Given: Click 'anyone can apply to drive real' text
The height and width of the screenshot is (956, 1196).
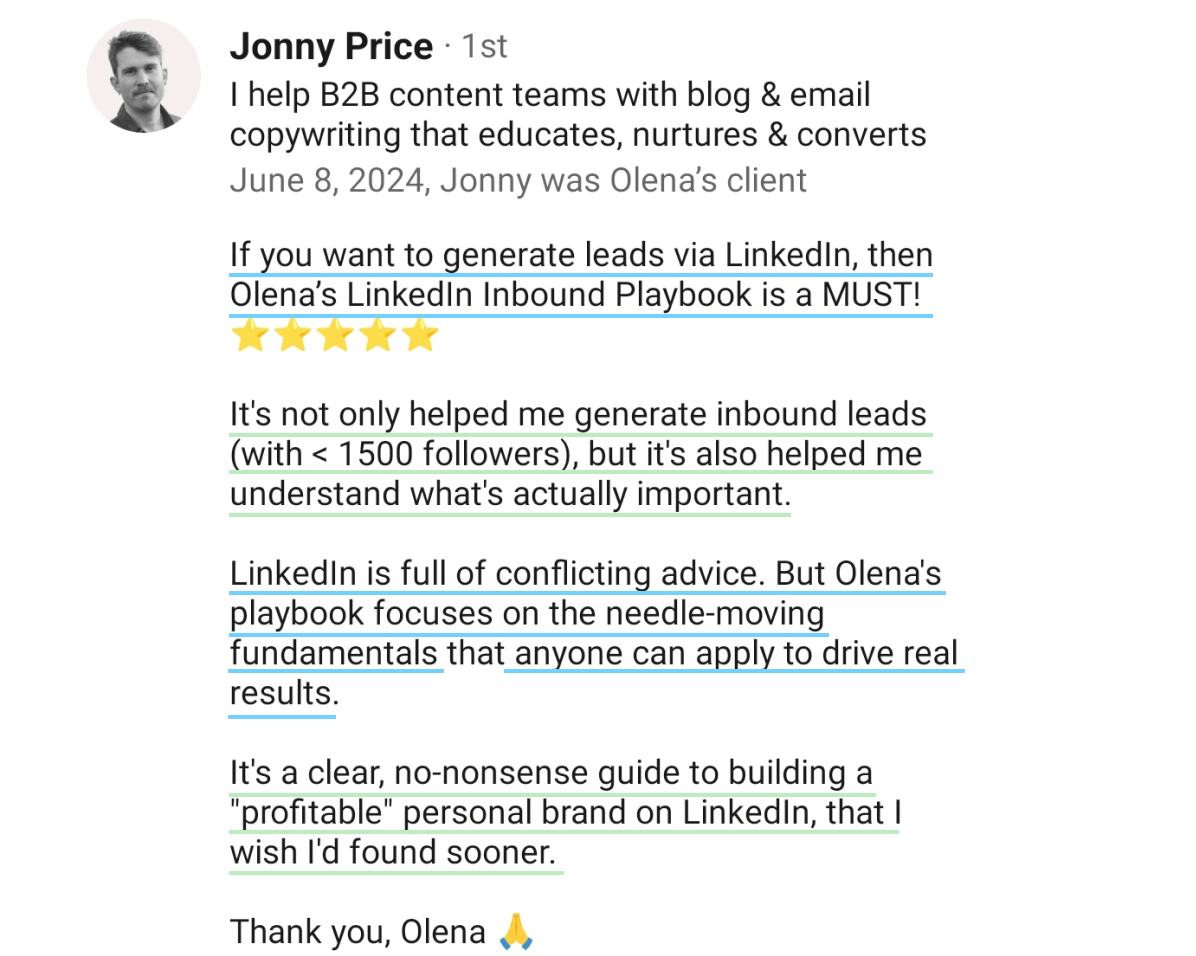Looking at the screenshot, I should [733, 654].
